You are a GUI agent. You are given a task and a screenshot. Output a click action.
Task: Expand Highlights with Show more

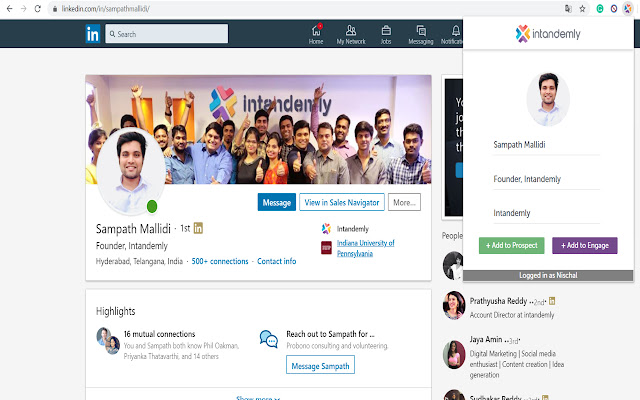[258, 398]
